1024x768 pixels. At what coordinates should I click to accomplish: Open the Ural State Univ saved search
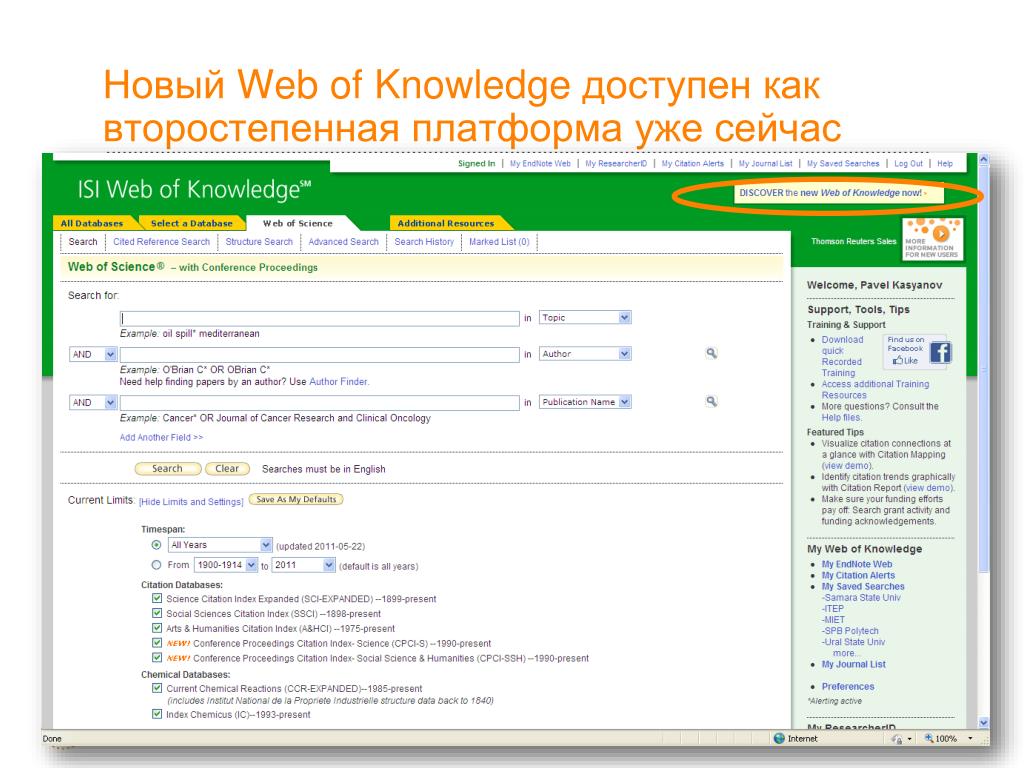pos(854,642)
